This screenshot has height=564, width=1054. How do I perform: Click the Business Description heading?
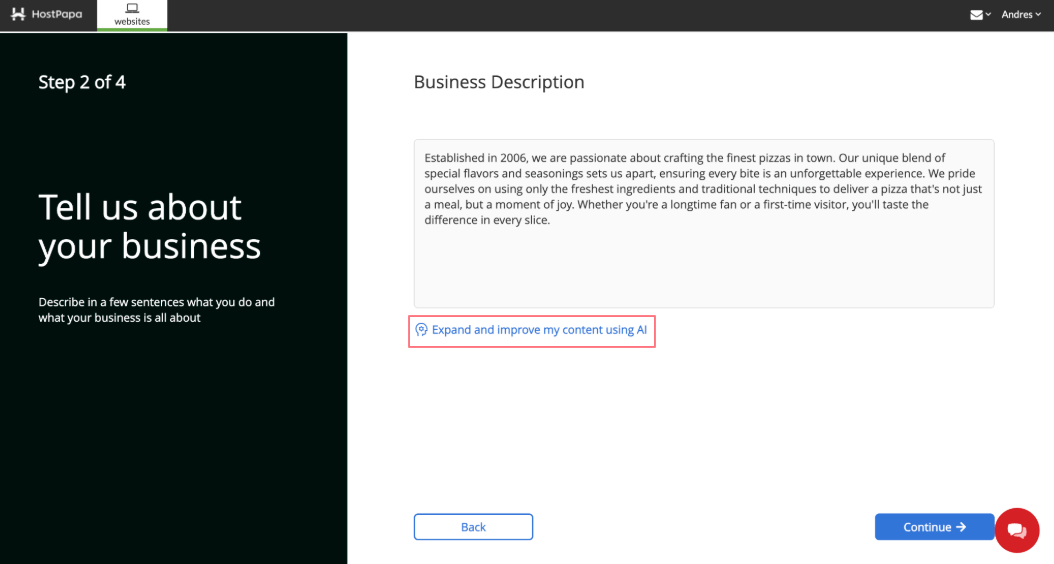tap(499, 82)
